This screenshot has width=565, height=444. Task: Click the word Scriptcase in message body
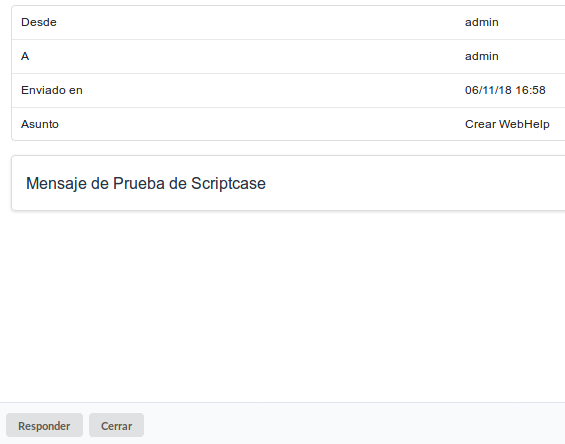[x=228, y=184]
